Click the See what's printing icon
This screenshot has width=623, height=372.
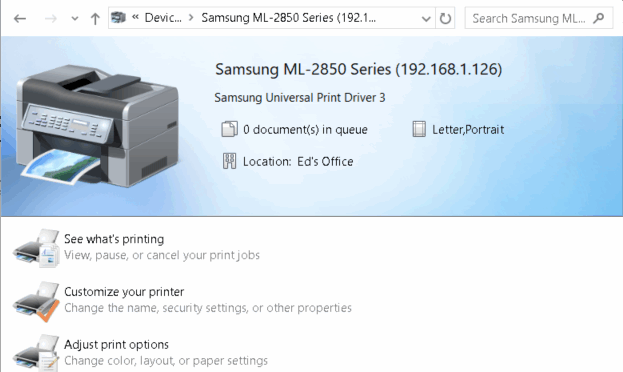pyautogui.click(x=37, y=248)
